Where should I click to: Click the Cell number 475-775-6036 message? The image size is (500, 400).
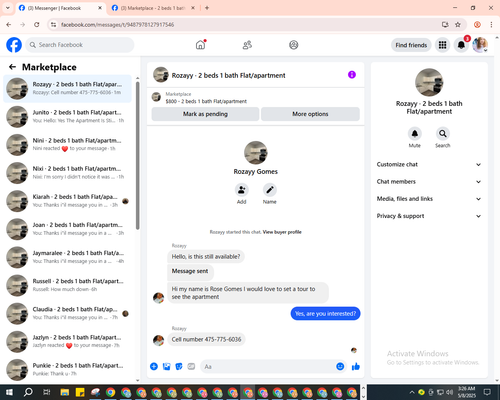tap(206, 339)
